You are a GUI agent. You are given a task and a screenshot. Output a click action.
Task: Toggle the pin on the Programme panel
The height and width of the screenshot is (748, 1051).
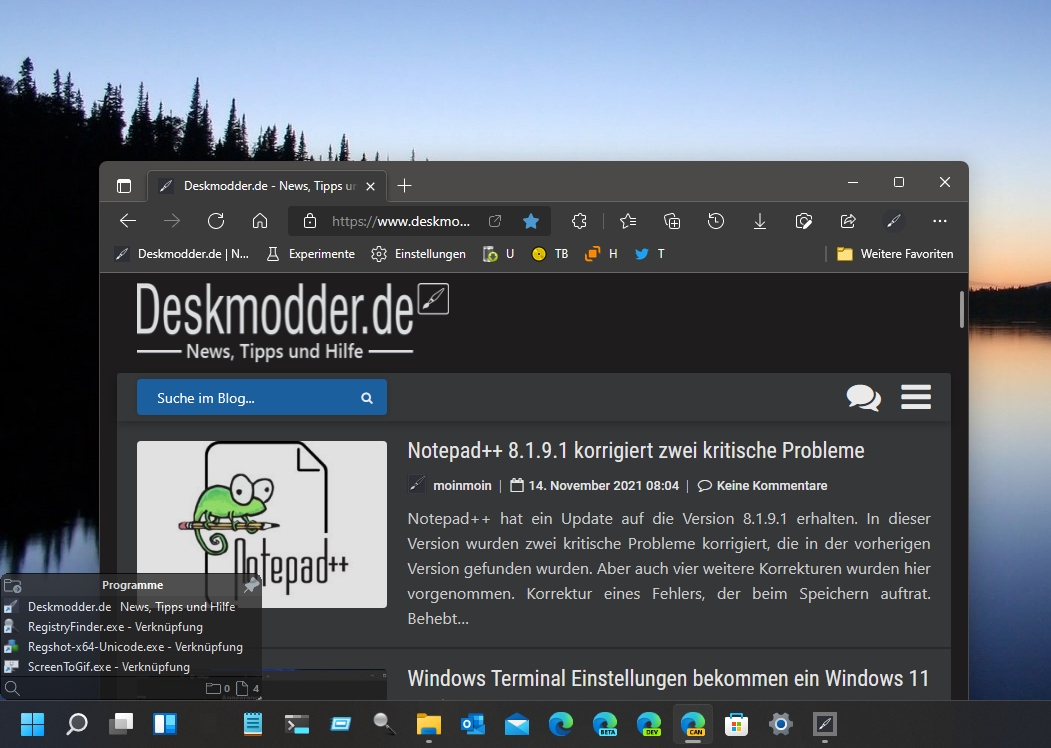(x=251, y=585)
